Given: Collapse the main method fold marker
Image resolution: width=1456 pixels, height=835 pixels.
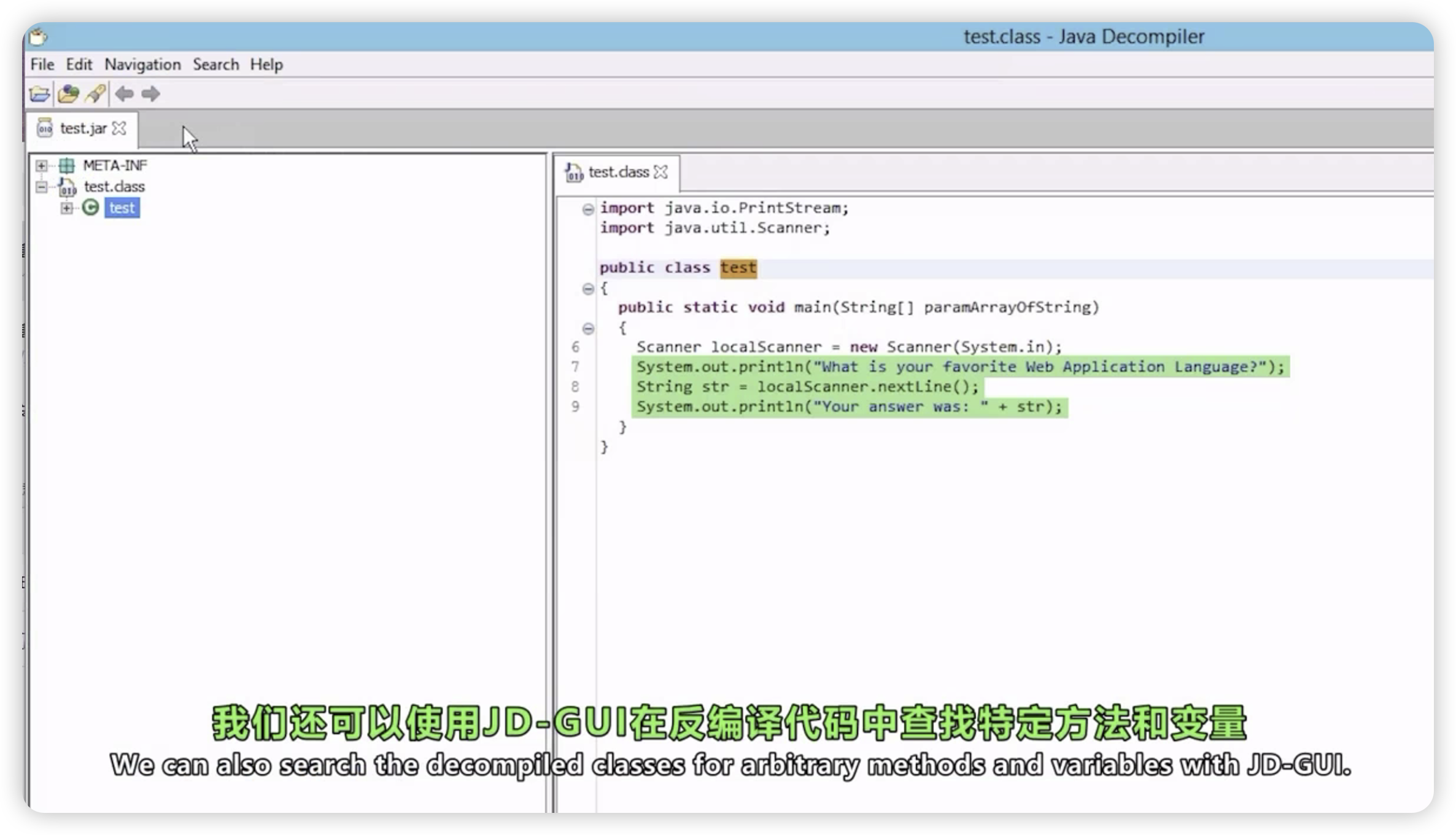Looking at the screenshot, I should 588,328.
